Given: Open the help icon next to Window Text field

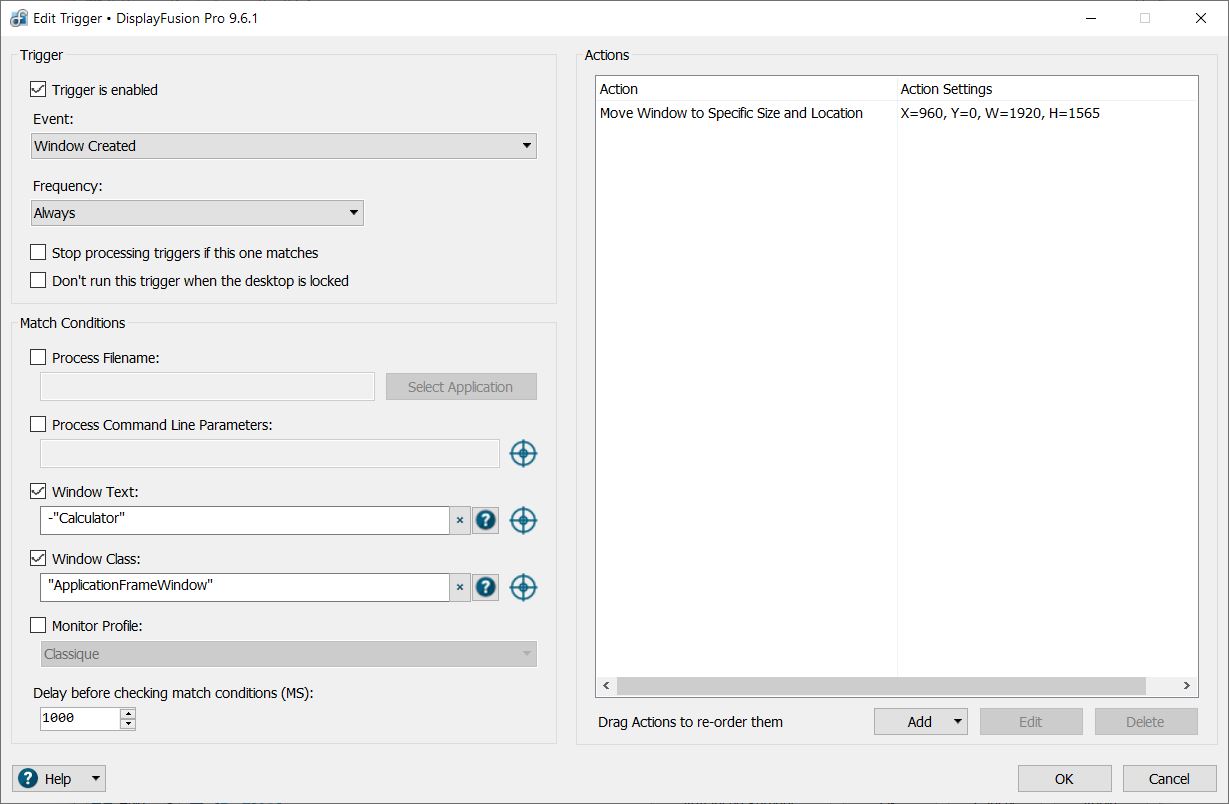Looking at the screenshot, I should (485, 520).
